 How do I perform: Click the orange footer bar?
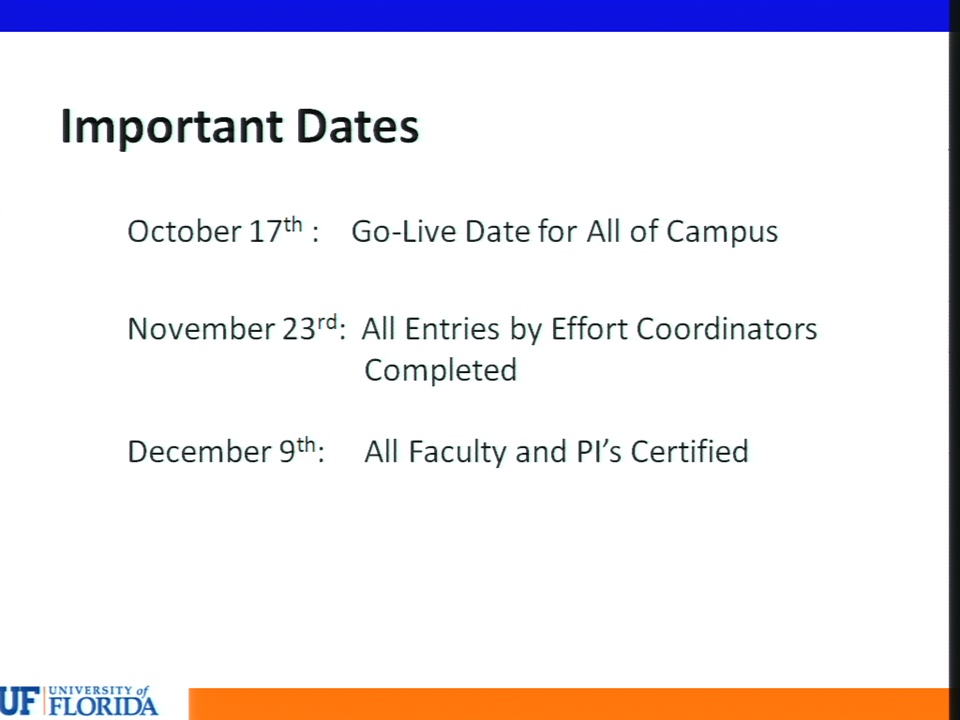[x=569, y=704]
